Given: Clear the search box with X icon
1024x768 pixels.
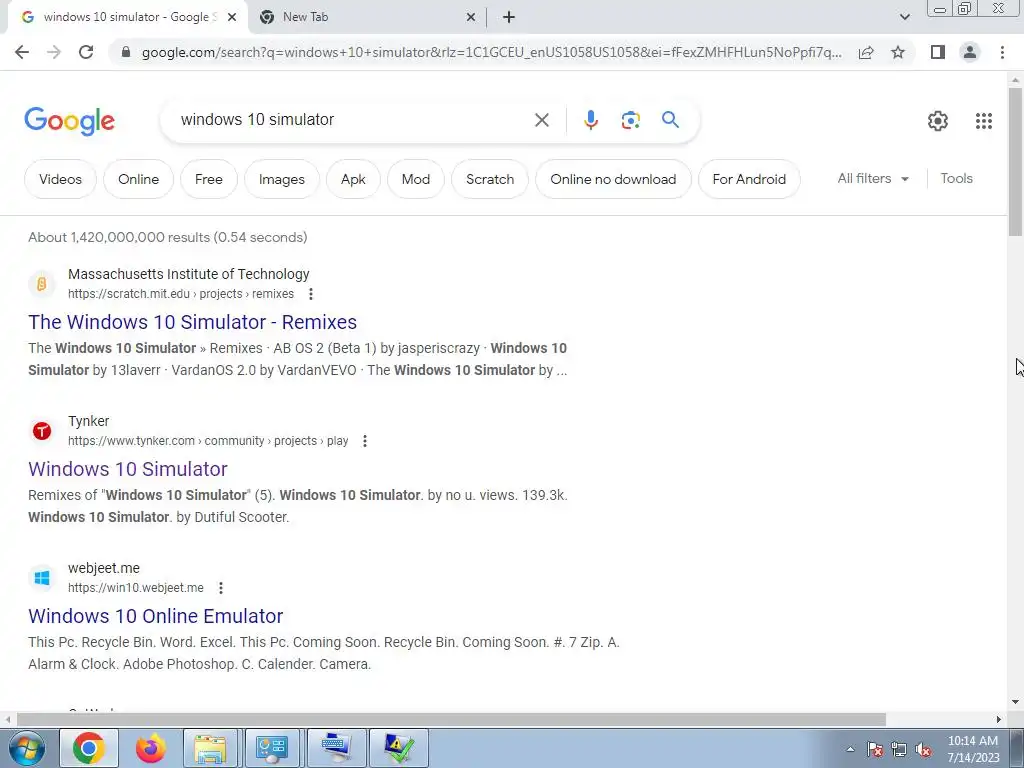Looking at the screenshot, I should (541, 120).
